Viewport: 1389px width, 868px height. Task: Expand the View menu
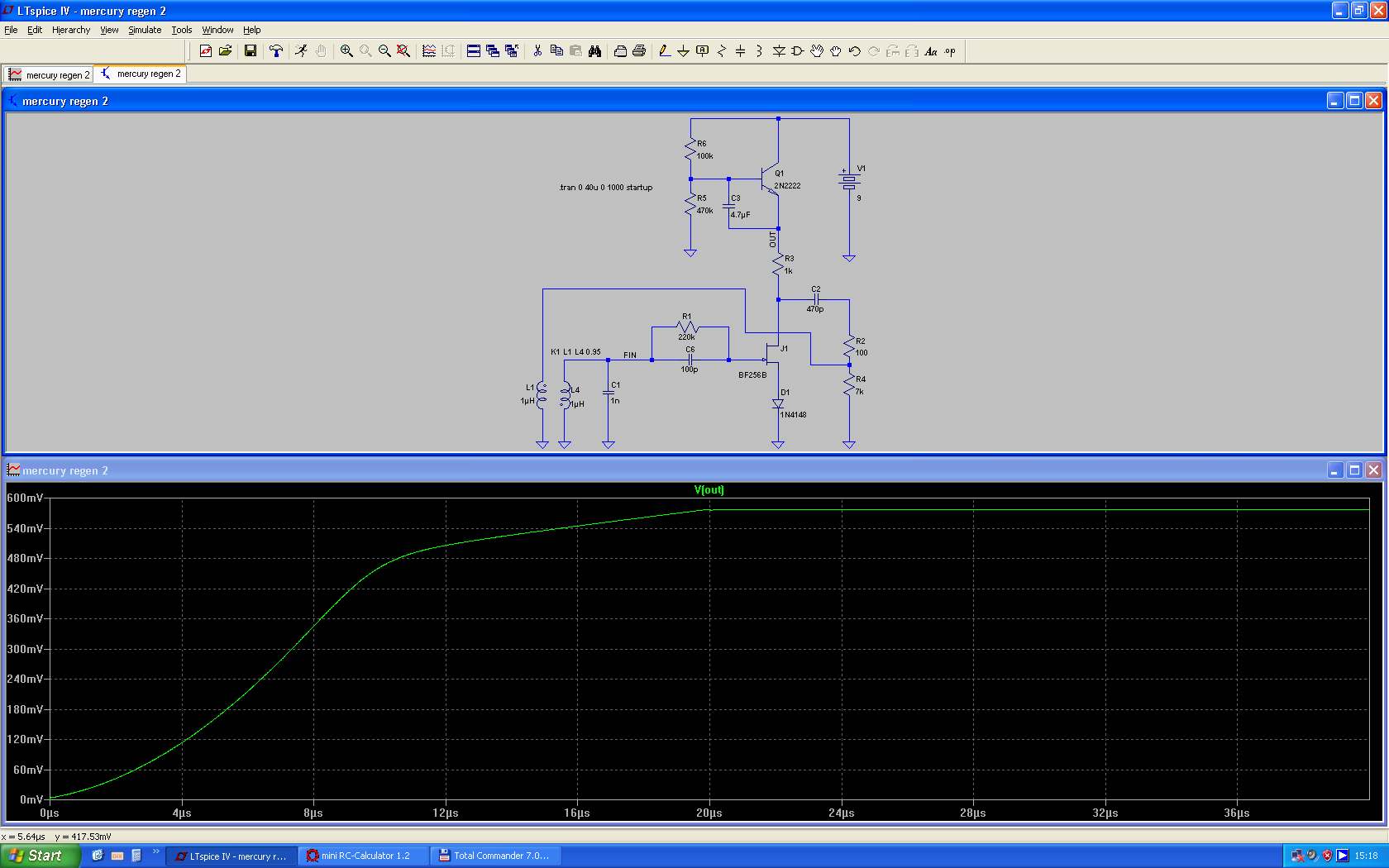pos(109,30)
